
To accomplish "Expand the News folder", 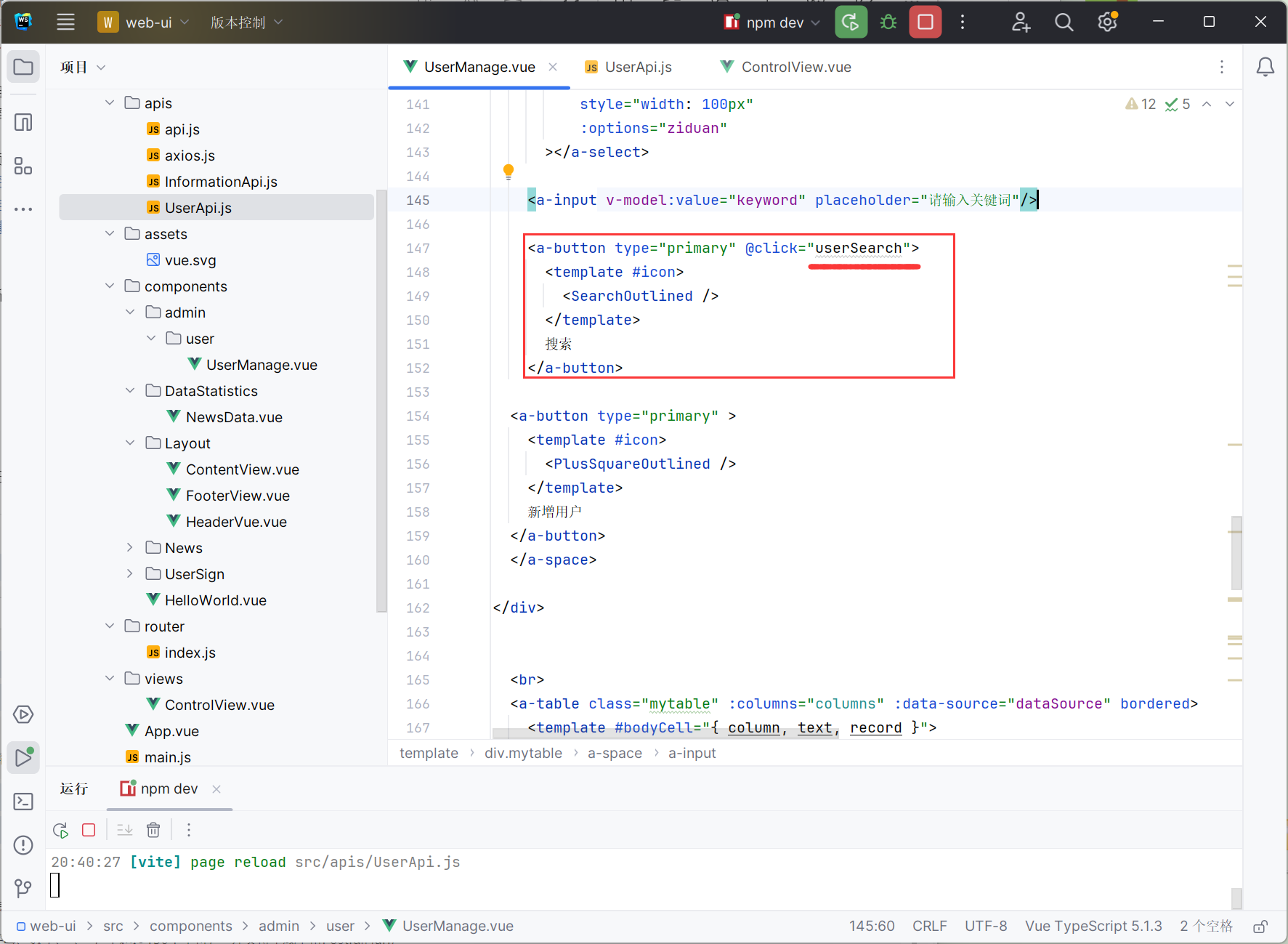I will click(130, 547).
